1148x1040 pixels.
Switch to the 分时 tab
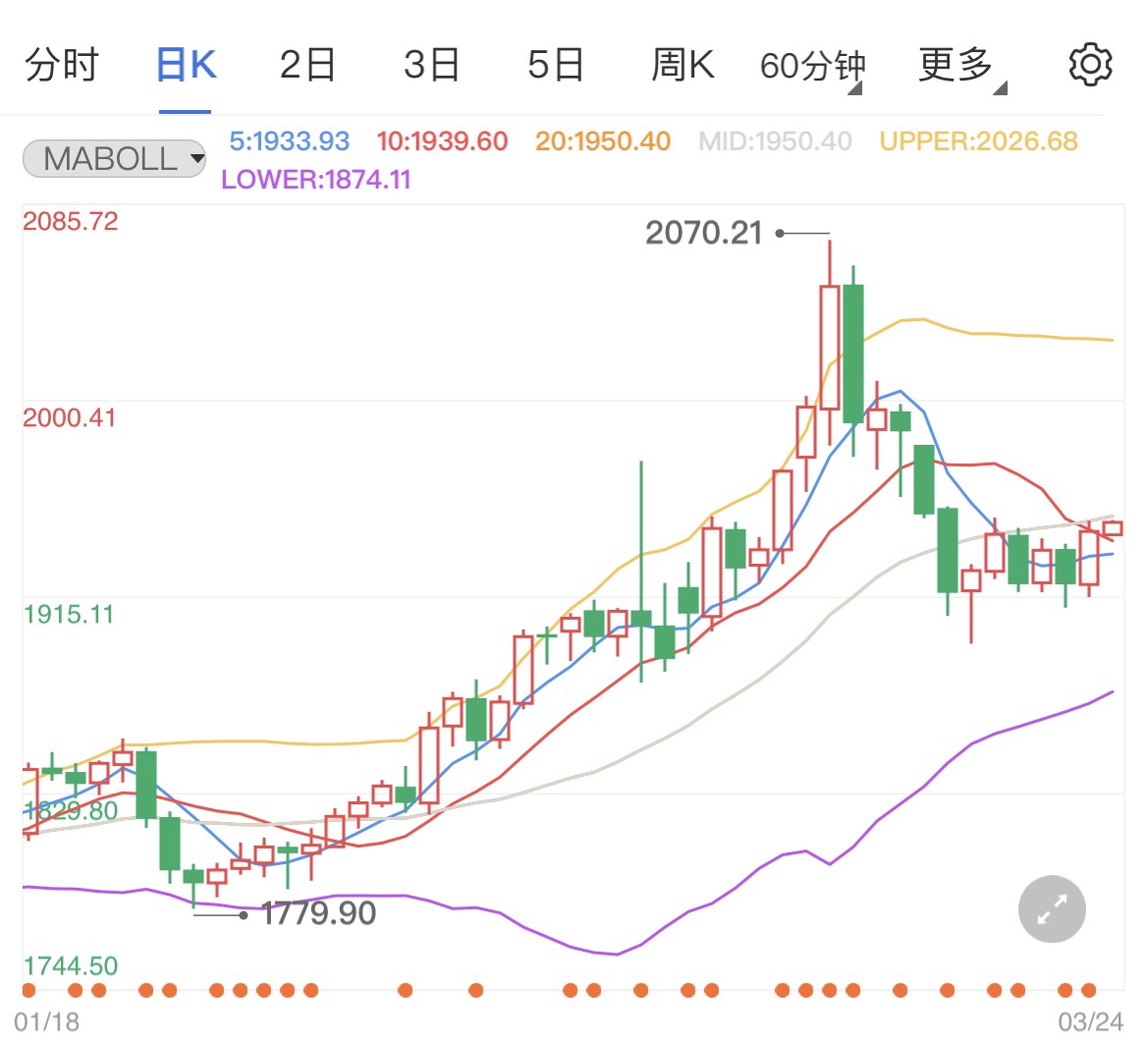tap(62, 65)
